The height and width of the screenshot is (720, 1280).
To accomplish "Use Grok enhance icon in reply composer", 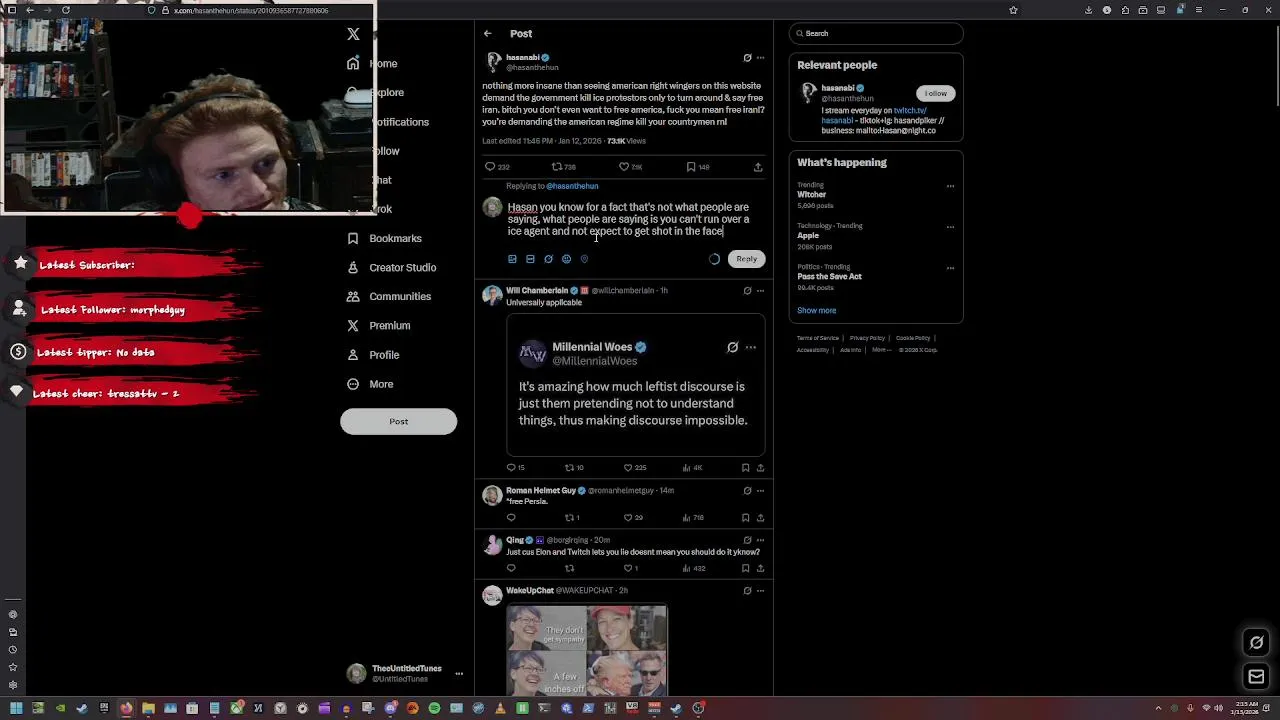I will tap(548, 259).
